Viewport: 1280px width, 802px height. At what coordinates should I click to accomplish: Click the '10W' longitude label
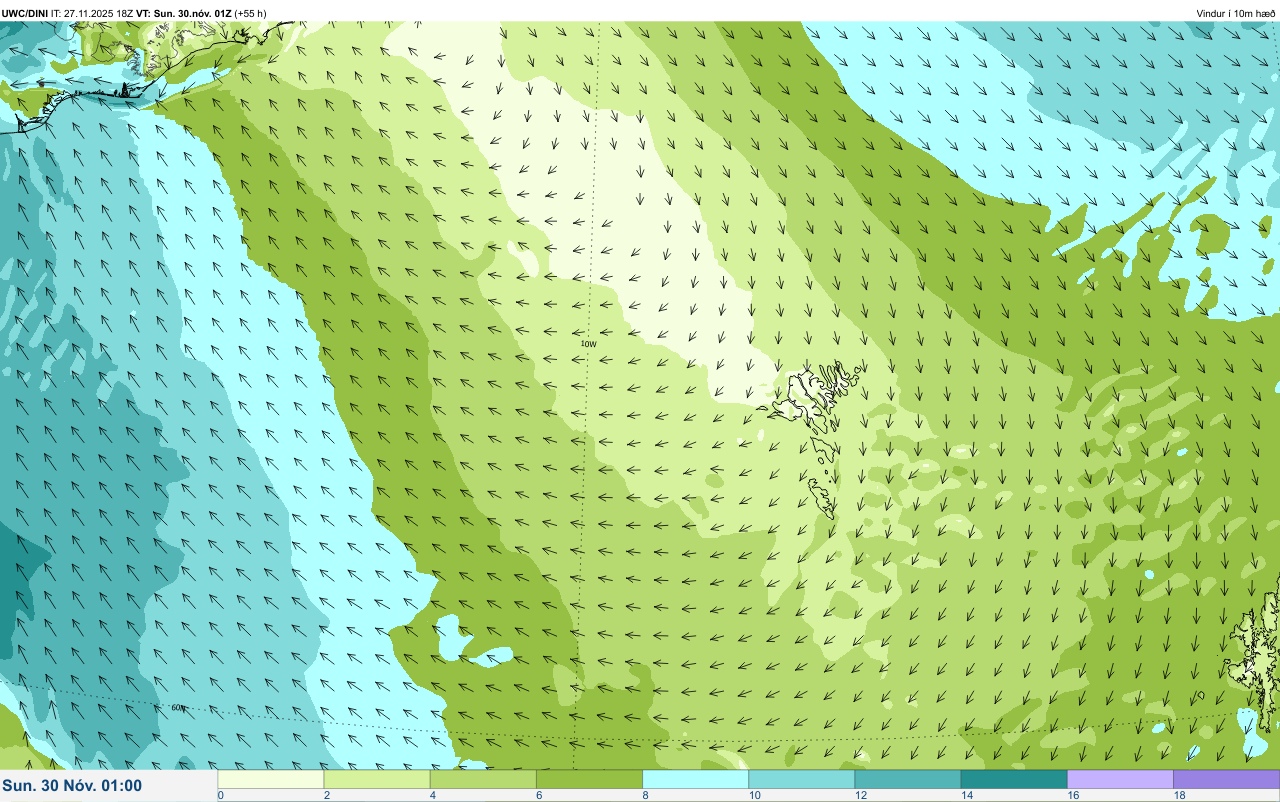[x=588, y=344]
